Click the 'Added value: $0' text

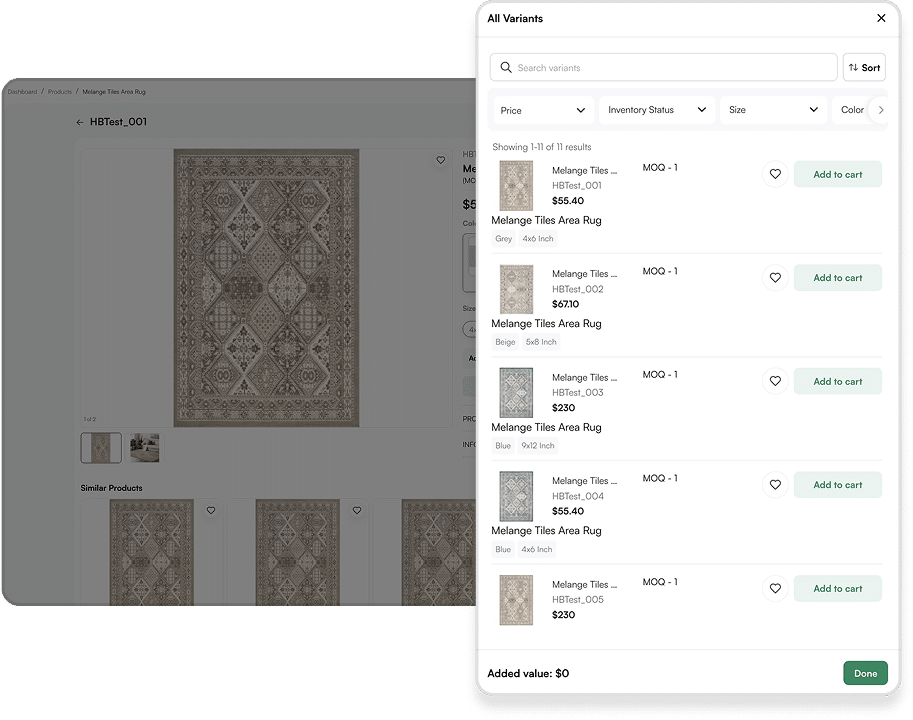point(528,673)
